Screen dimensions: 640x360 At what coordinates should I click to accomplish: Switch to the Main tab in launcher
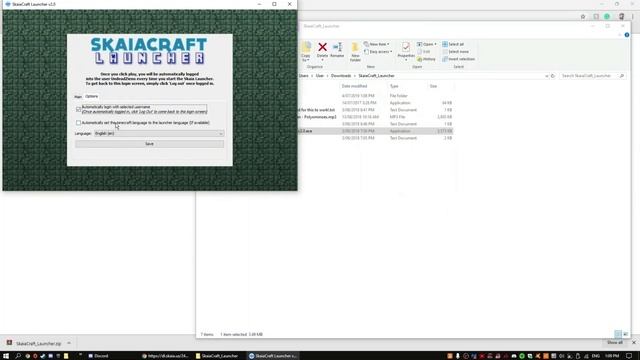coord(78,97)
